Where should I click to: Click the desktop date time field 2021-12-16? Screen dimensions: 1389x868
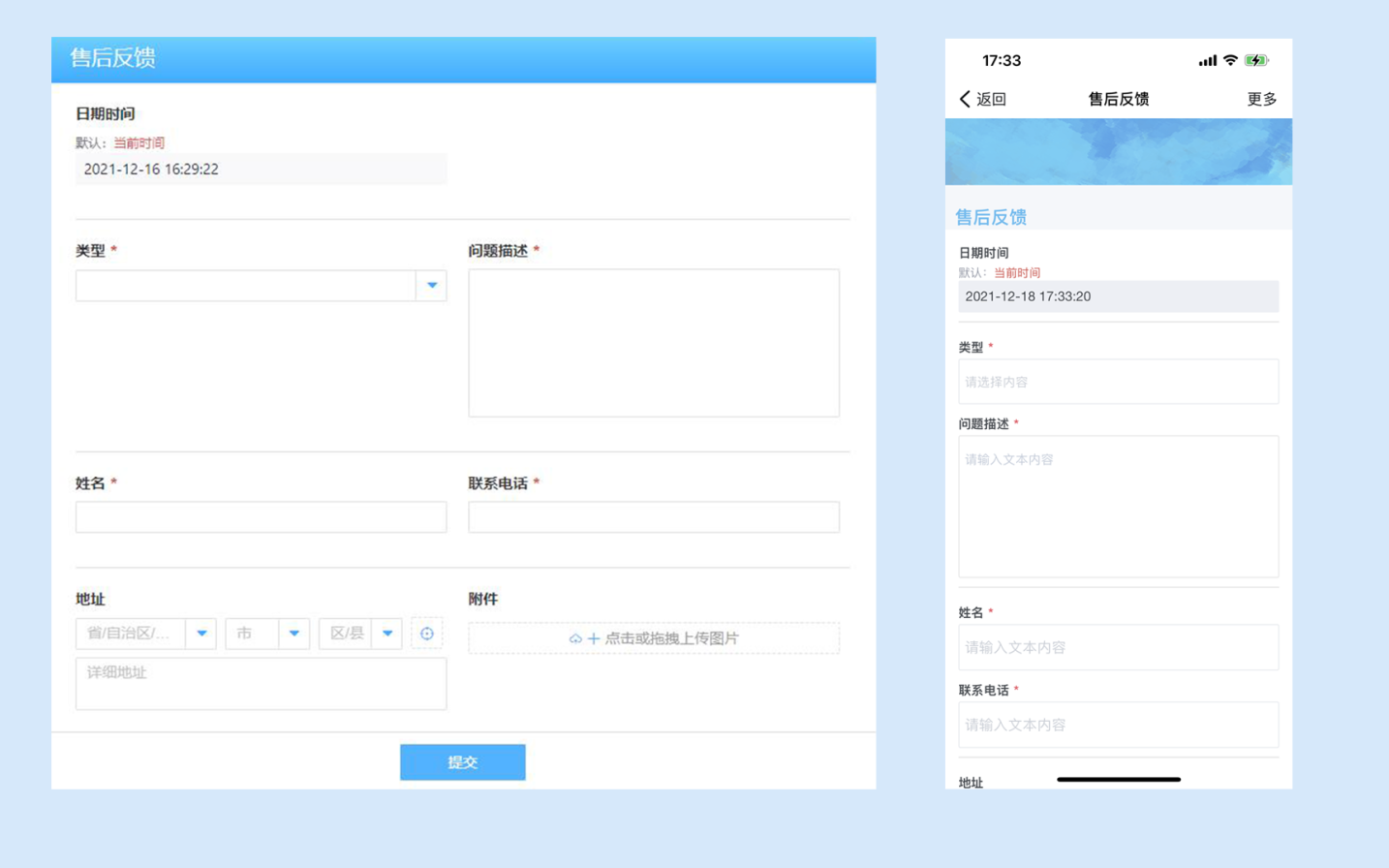pos(261,170)
